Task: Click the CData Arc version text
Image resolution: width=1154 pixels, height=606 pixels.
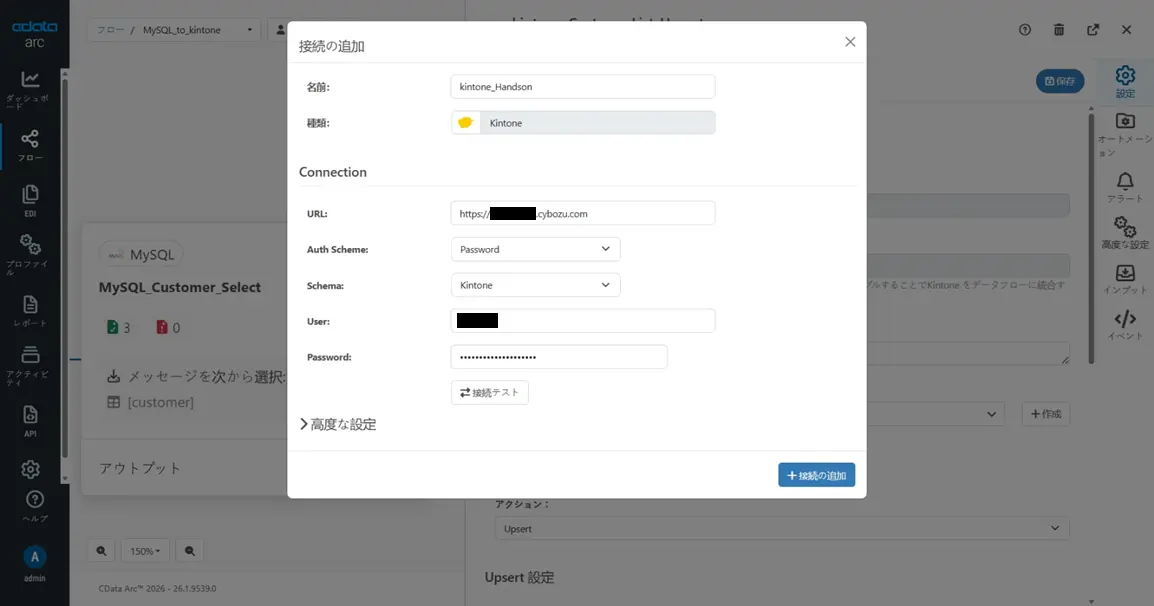Action: pos(157,588)
